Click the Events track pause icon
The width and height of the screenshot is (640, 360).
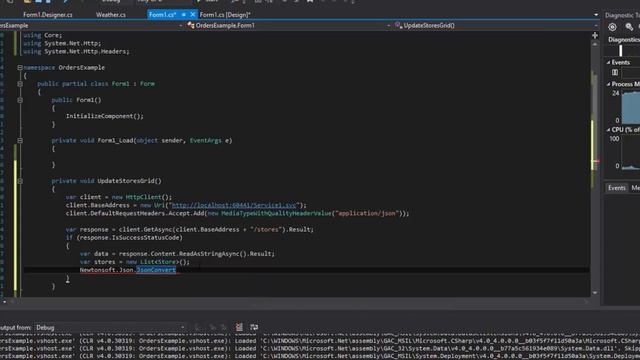pyautogui.click(x=615, y=73)
